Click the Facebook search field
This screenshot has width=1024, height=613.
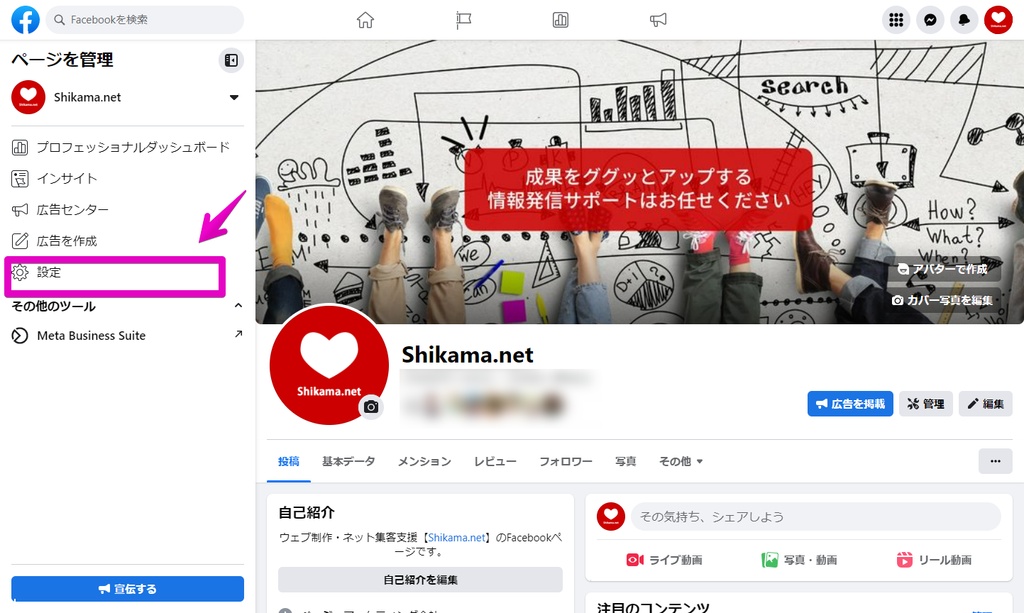pos(145,20)
